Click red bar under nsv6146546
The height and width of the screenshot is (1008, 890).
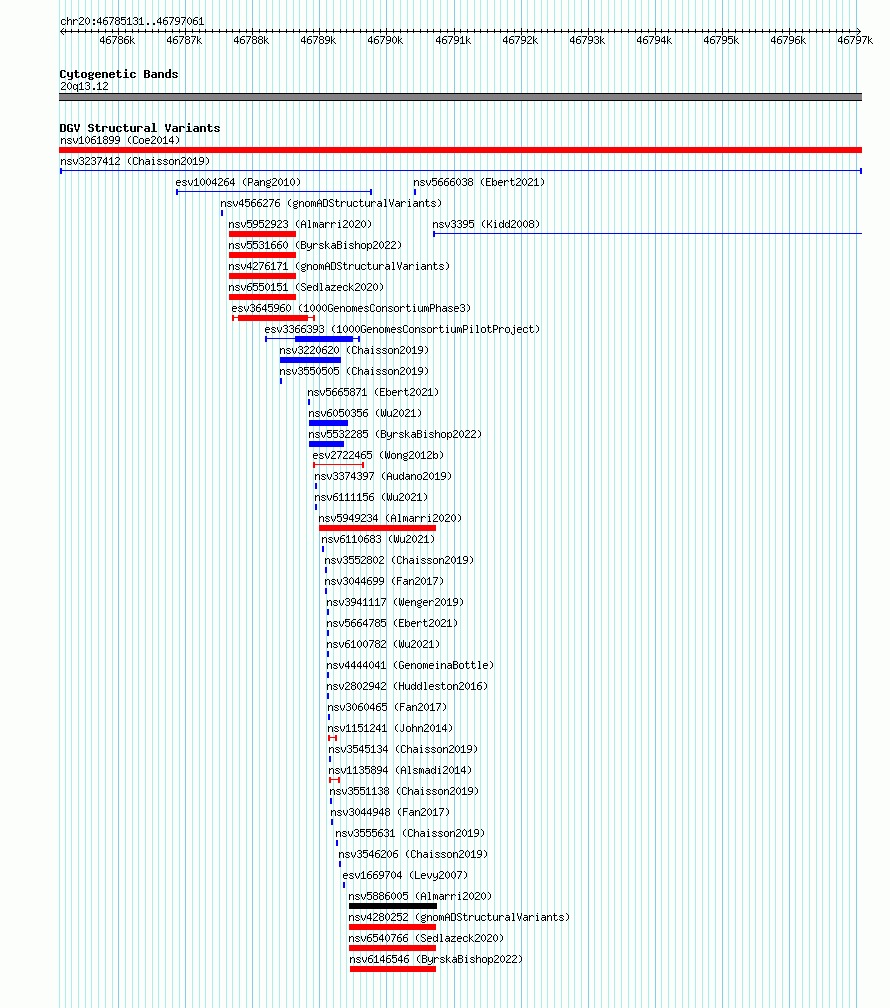393,969
